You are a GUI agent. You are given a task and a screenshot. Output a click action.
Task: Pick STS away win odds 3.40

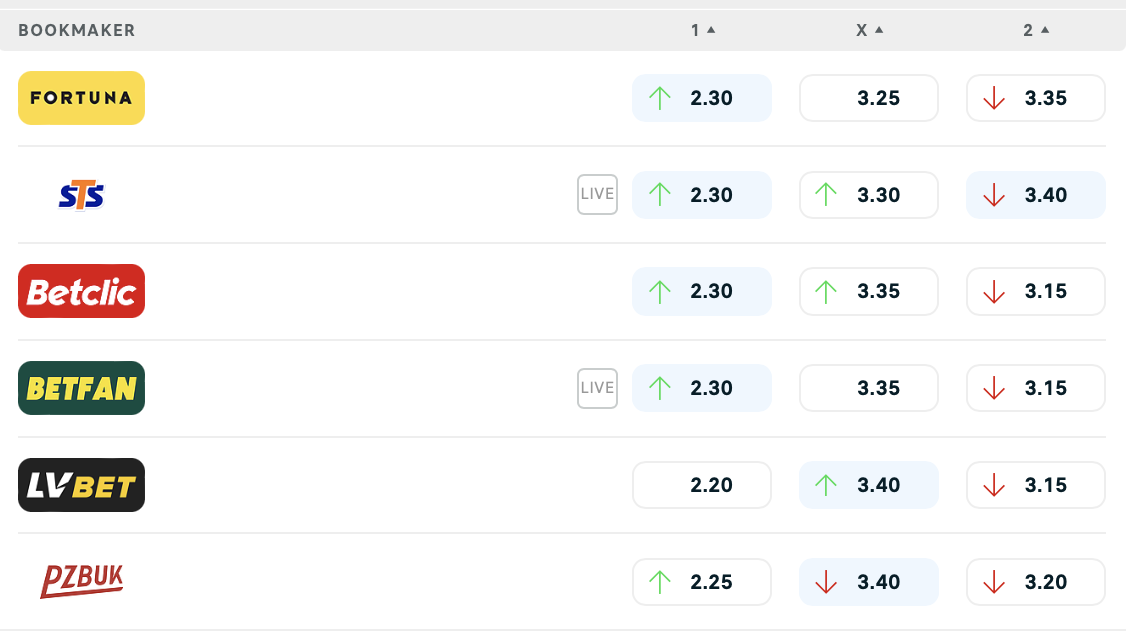pos(1036,195)
